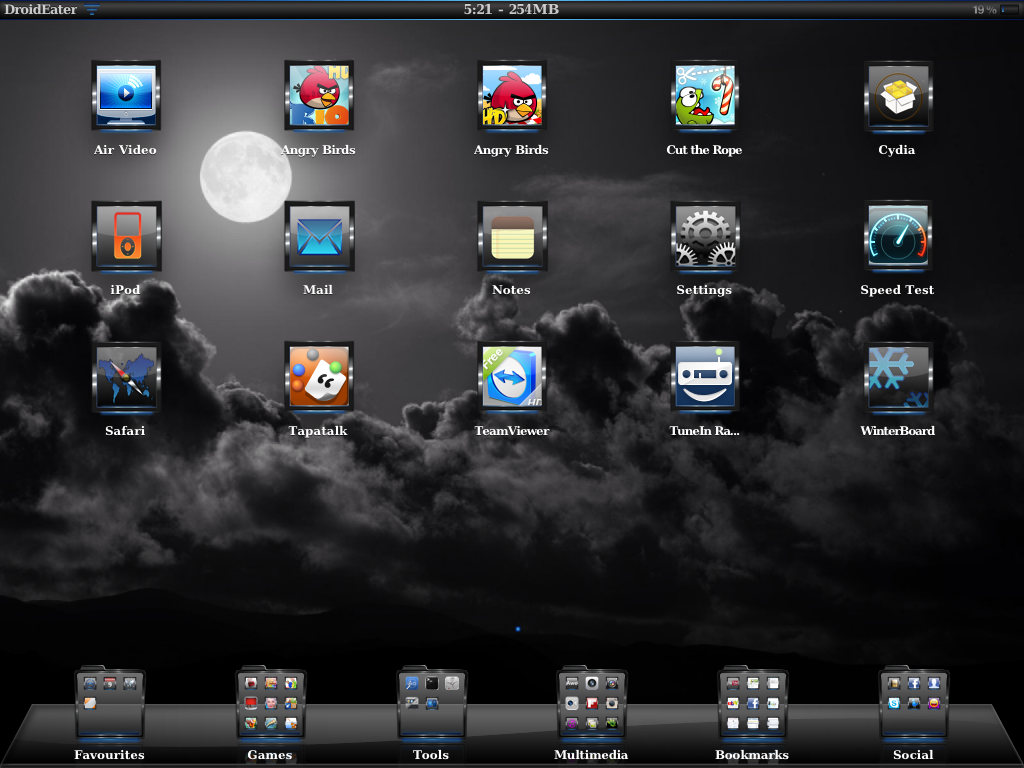The image size is (1024, 768).
Task: Open the iPod music app
Action: (125, 236)
